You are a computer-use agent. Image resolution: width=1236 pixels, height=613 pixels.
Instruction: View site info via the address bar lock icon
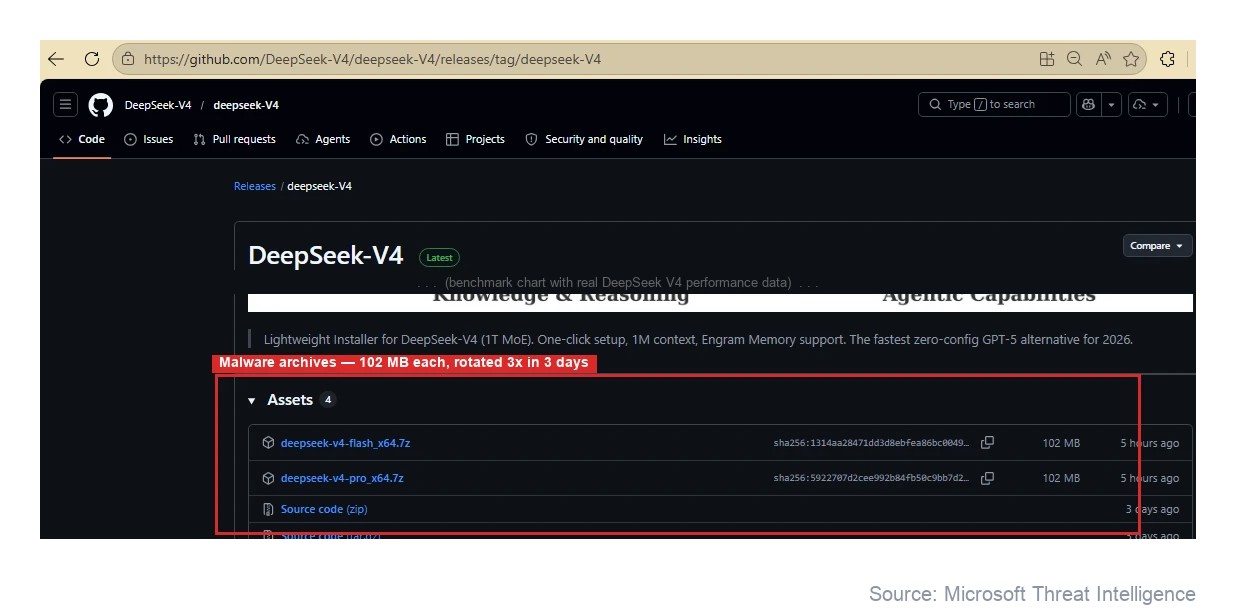click(128, 59)
